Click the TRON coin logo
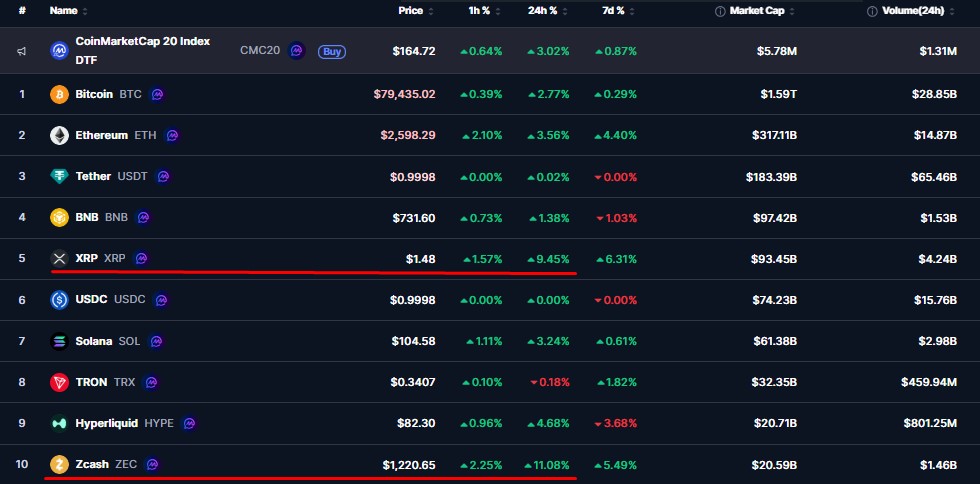The image size is (980, 484). [x=59, y=382]
